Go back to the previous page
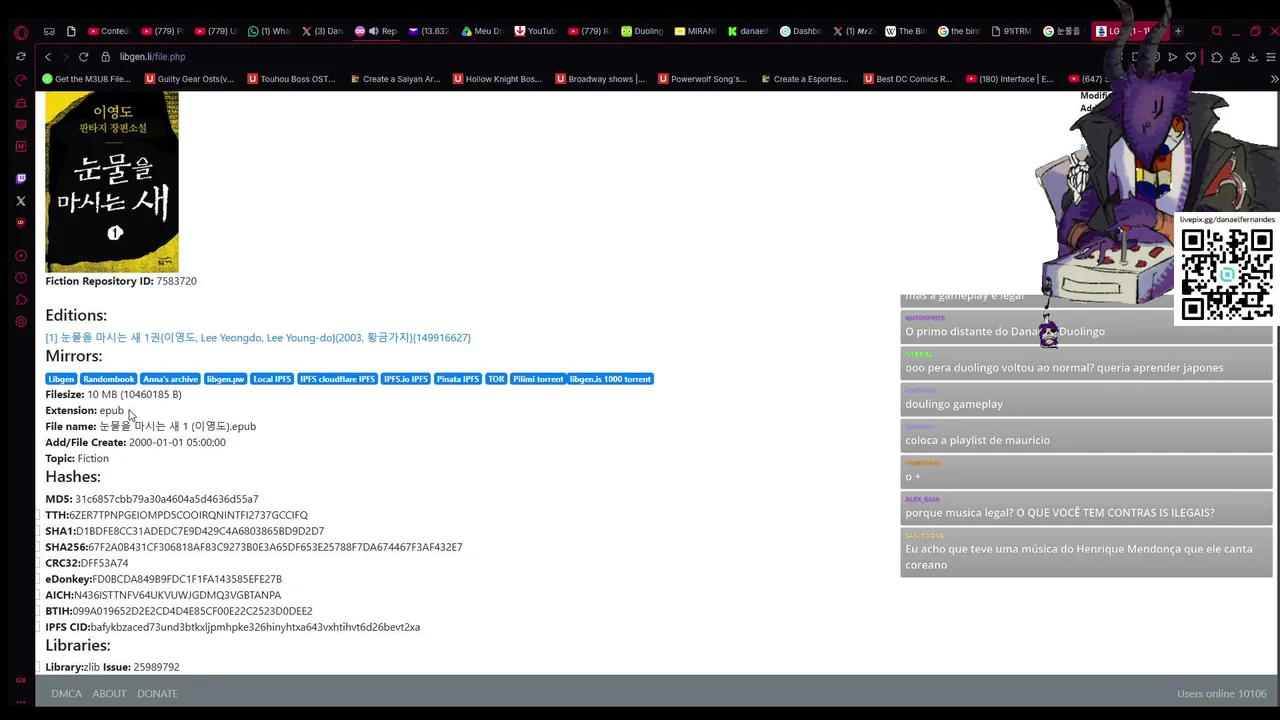1280x720 pixels. [48, 57]
